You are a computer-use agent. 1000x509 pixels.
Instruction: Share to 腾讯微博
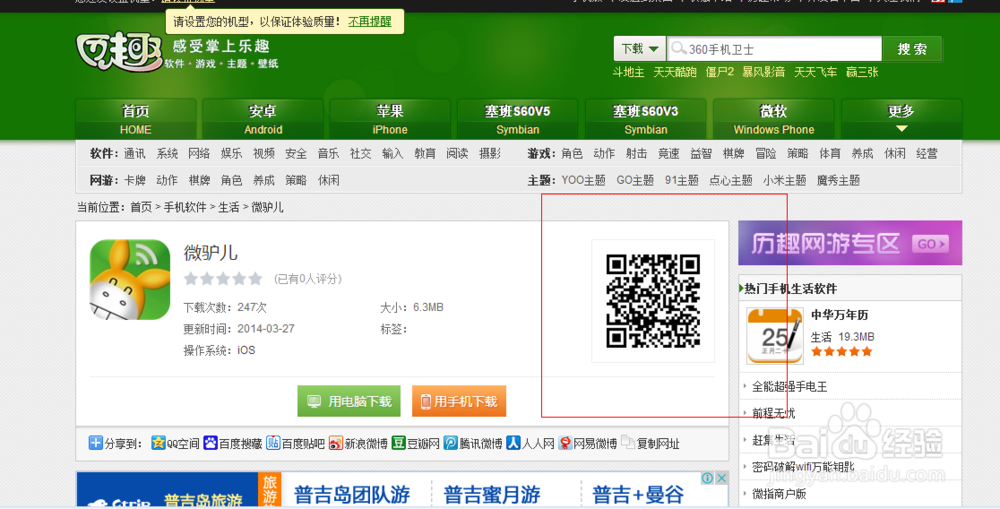(473, 443)
